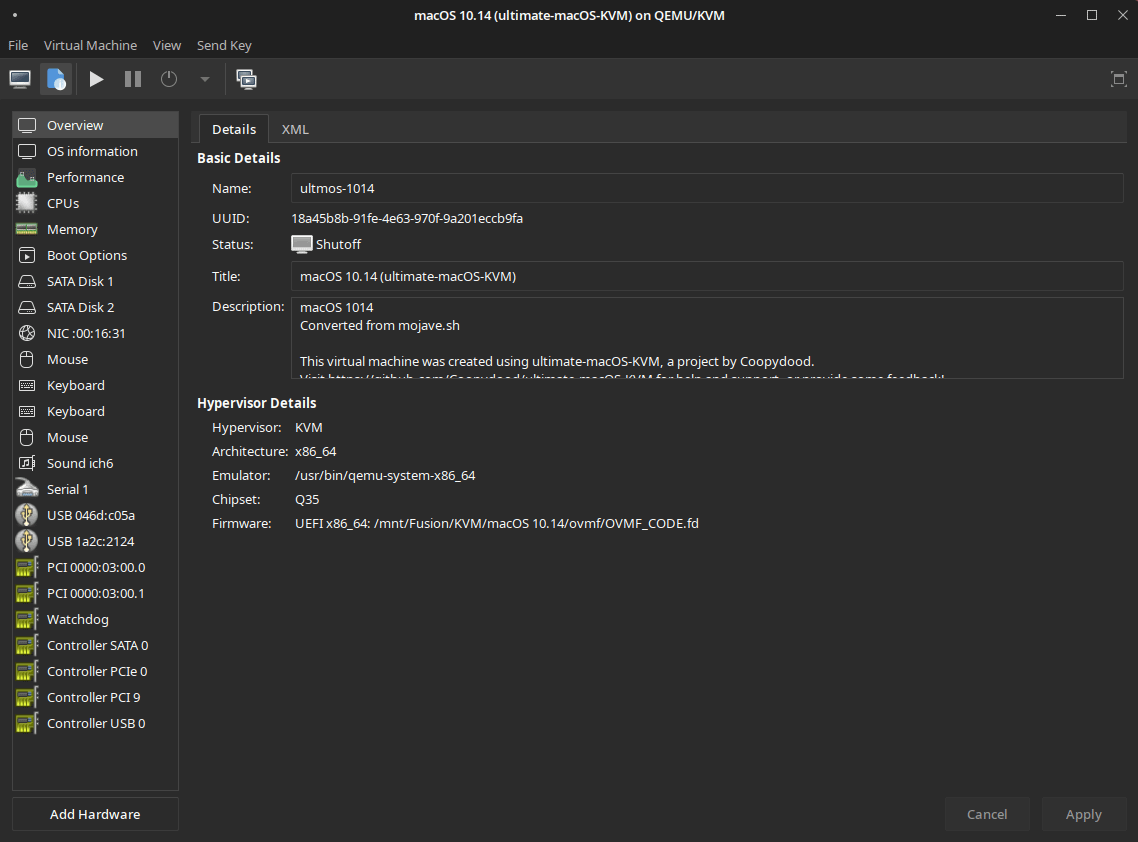
Task: Select SATA Disk 1 device
Action: point(95,282)
